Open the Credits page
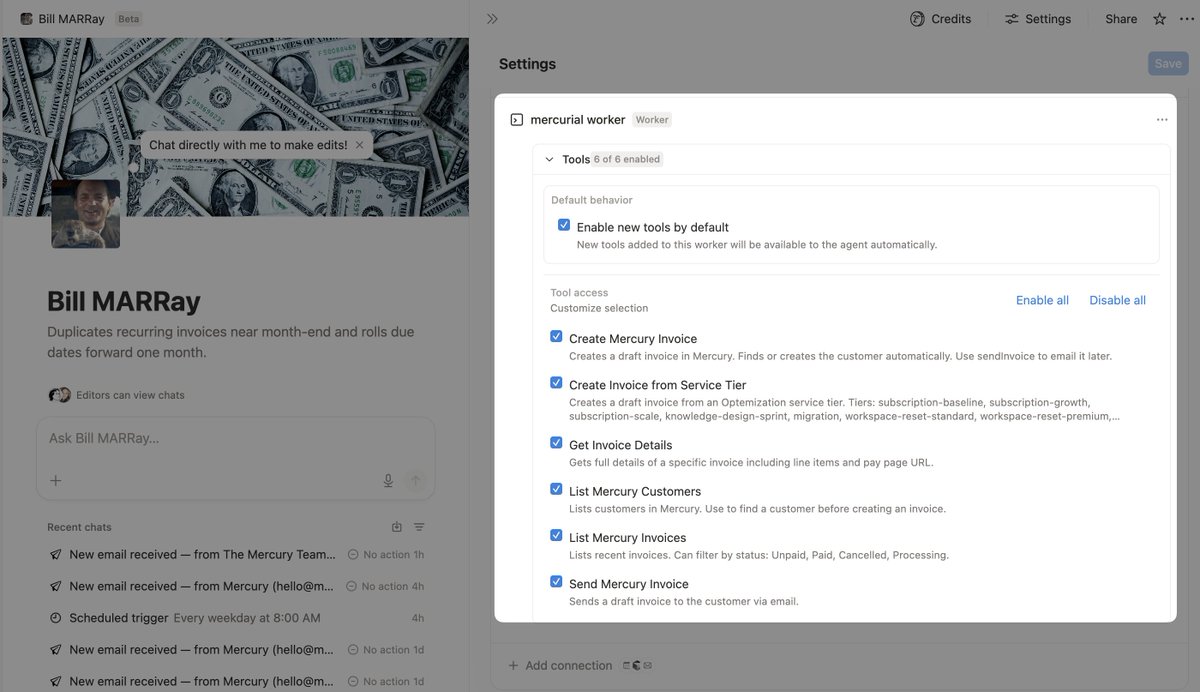Screen dimensions: 1200x692 click(941, 19)
